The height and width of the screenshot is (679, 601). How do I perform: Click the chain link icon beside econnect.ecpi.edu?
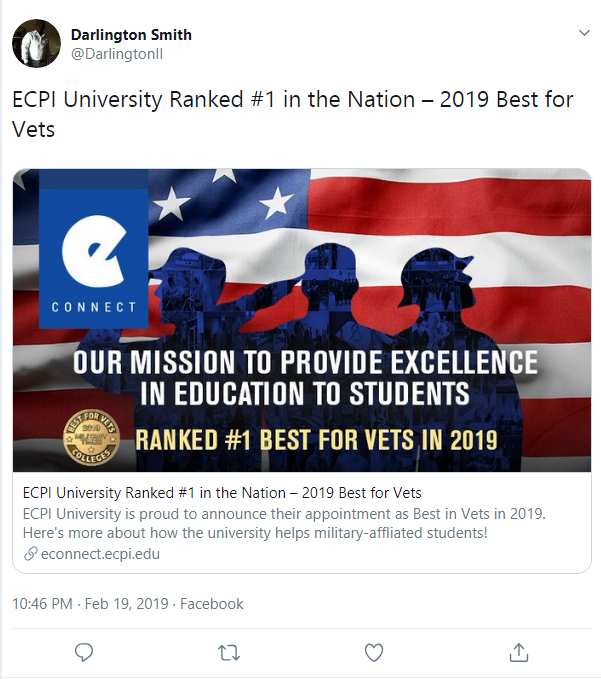click(30, 553)
